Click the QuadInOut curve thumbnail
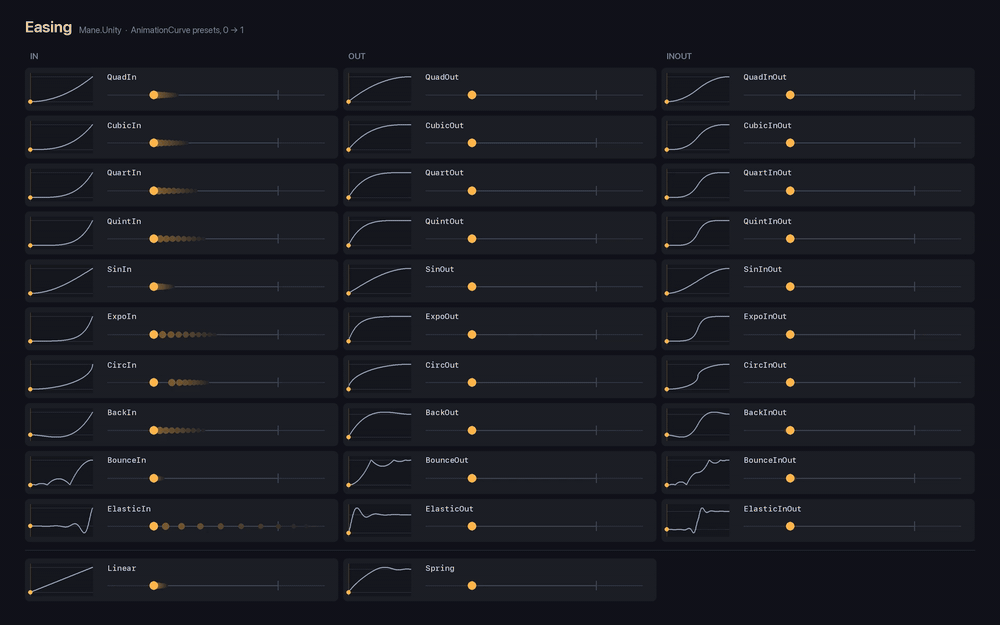The image size is (1000, 625). tap(698, 89)
